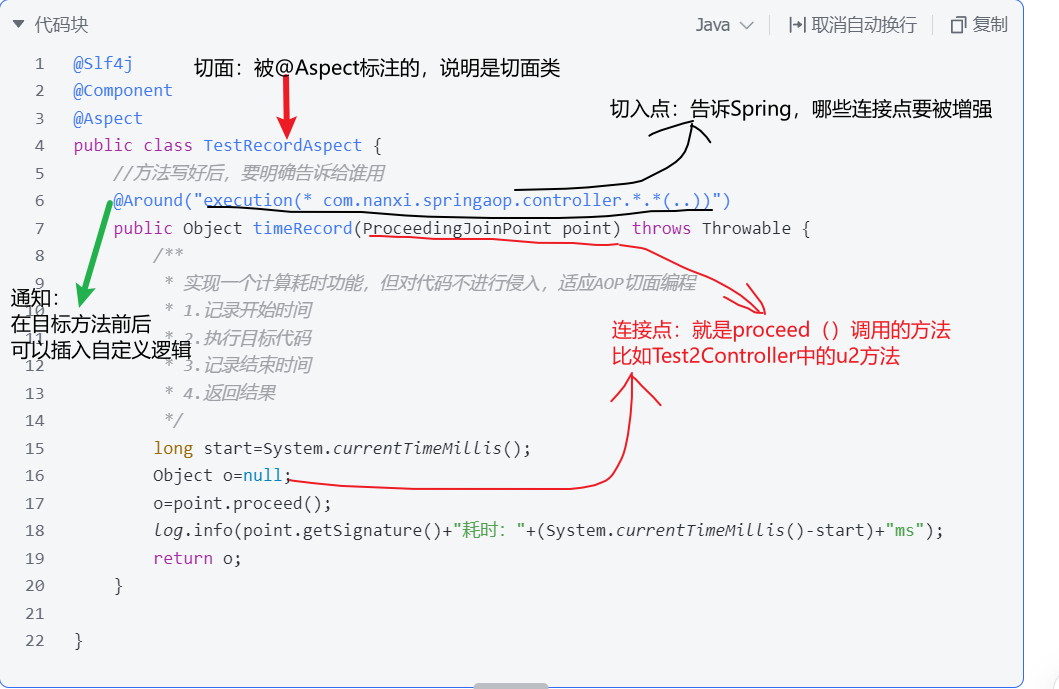This screenshot has height=689, width=1059.
Task: Click line number 4 in gutter
Action: [x=39, y=146]
